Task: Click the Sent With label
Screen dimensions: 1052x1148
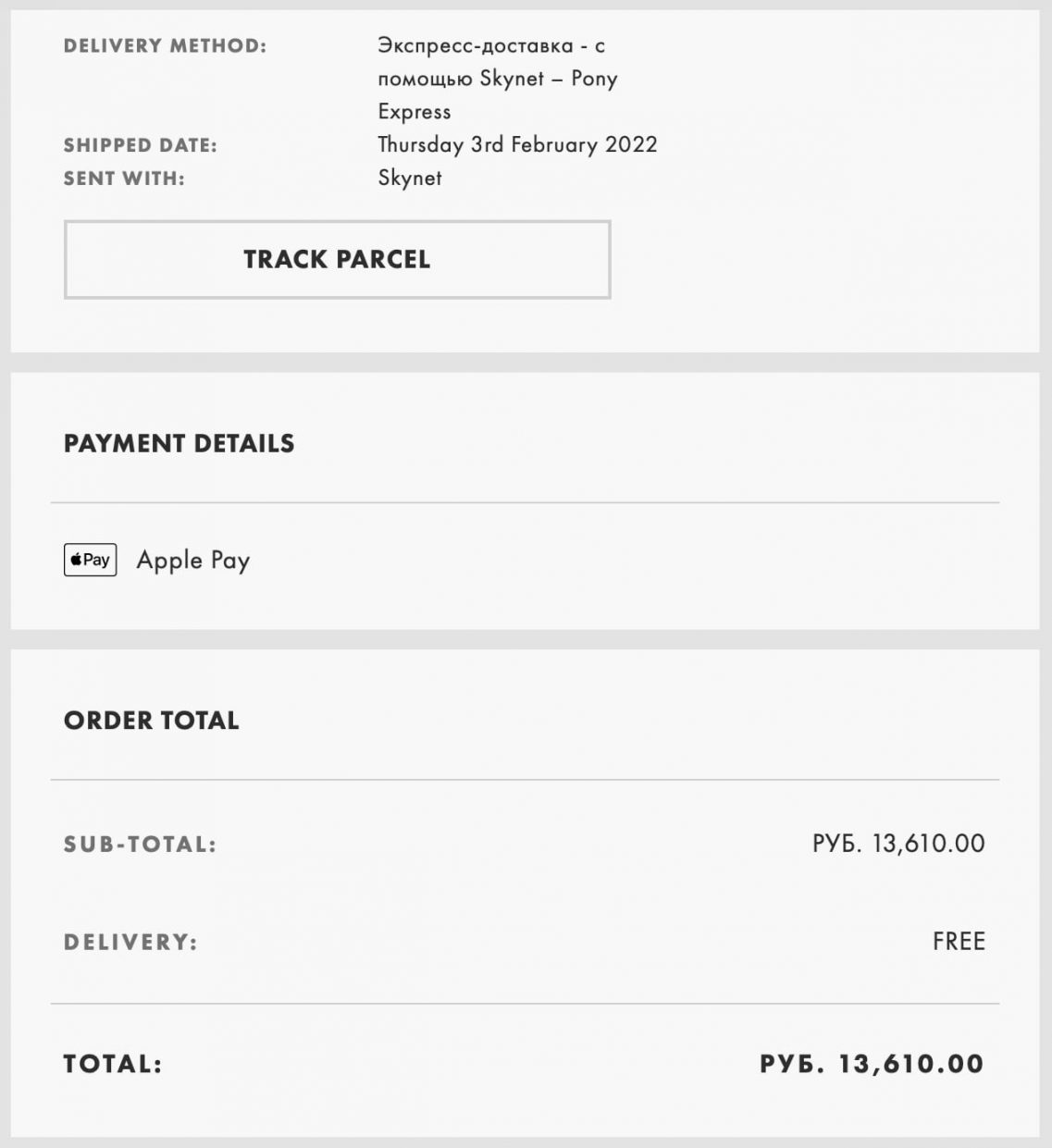Action: 124,179
